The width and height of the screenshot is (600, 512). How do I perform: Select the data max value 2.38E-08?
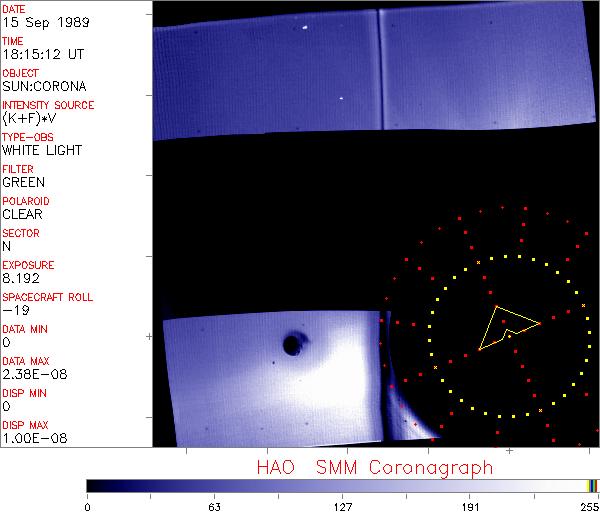(32, 374)
